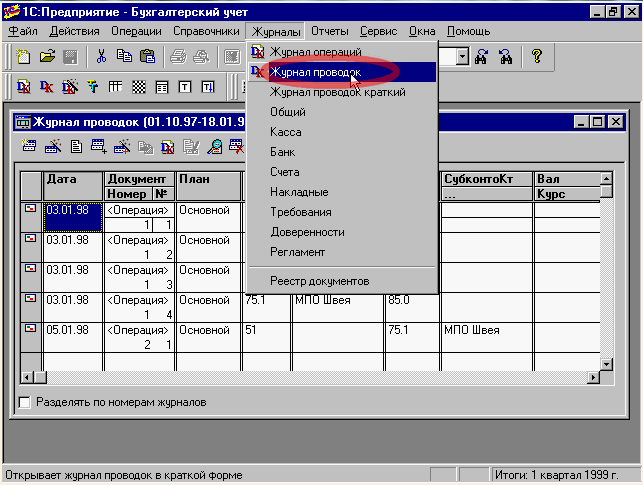The height and width of the screenshot is (485, 643).
Task: Click the magnifier search icon in the journal toolbar
Action: click(214, 147)
